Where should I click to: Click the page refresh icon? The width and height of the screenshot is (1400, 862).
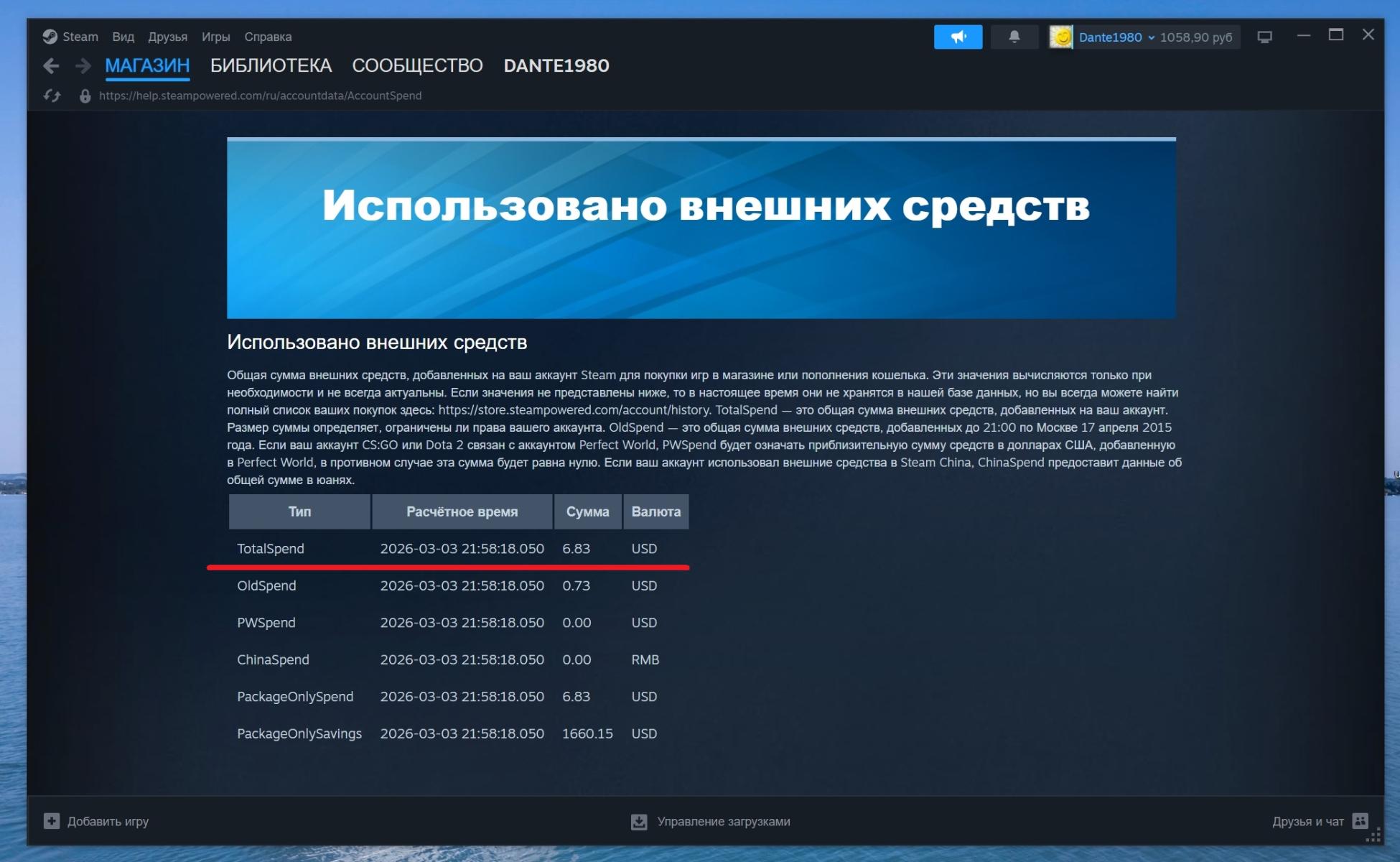(x=52, y=96)
